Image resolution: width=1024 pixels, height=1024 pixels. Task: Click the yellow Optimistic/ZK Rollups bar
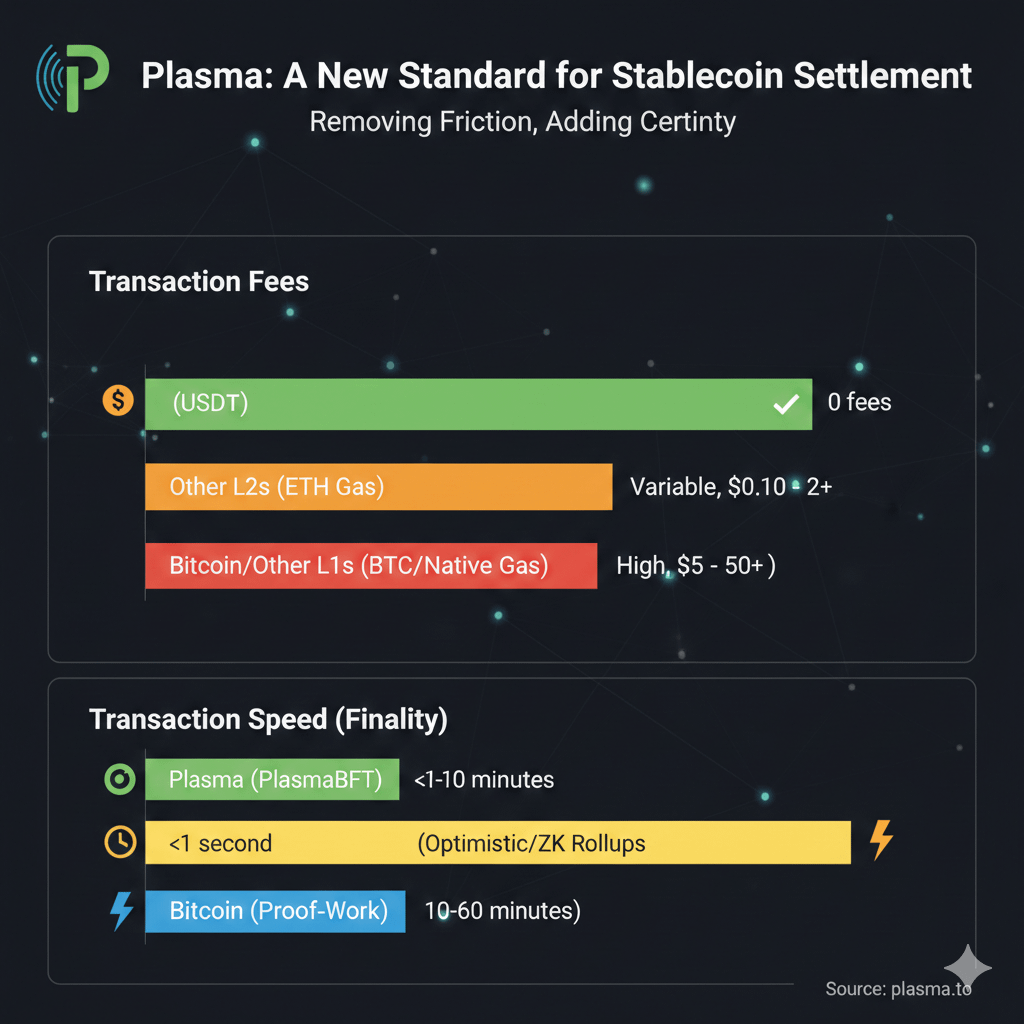[x=497, y=843]
